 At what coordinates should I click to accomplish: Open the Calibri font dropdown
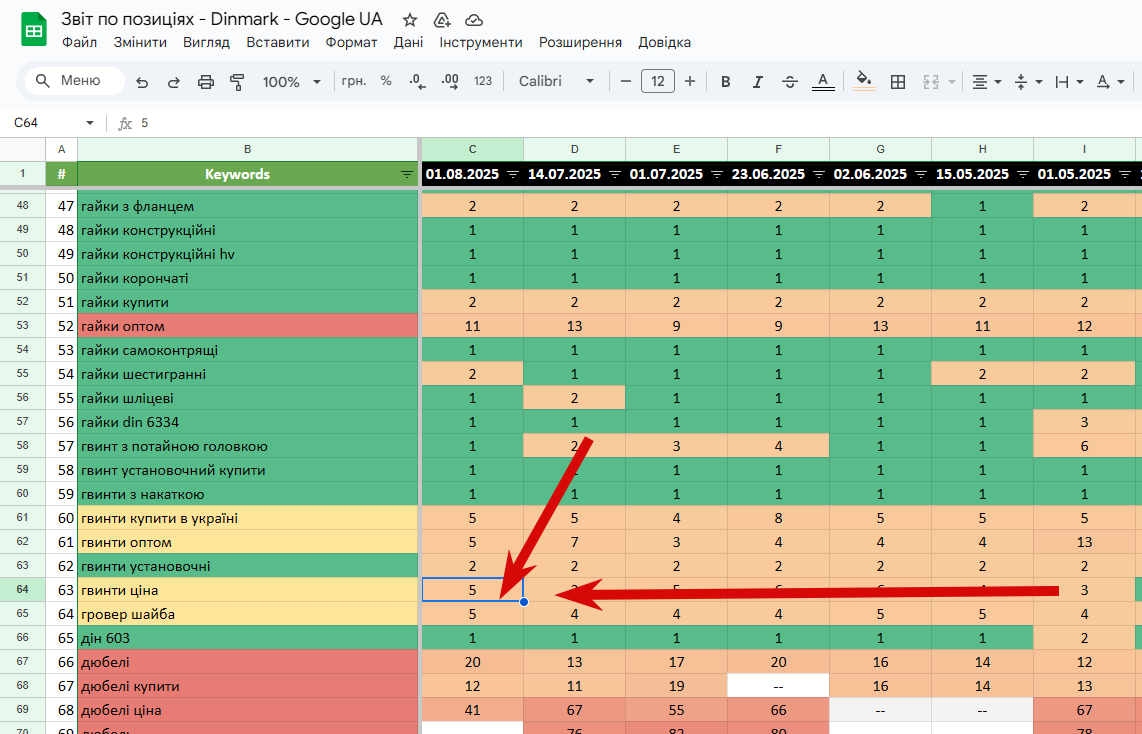(556, 81)
